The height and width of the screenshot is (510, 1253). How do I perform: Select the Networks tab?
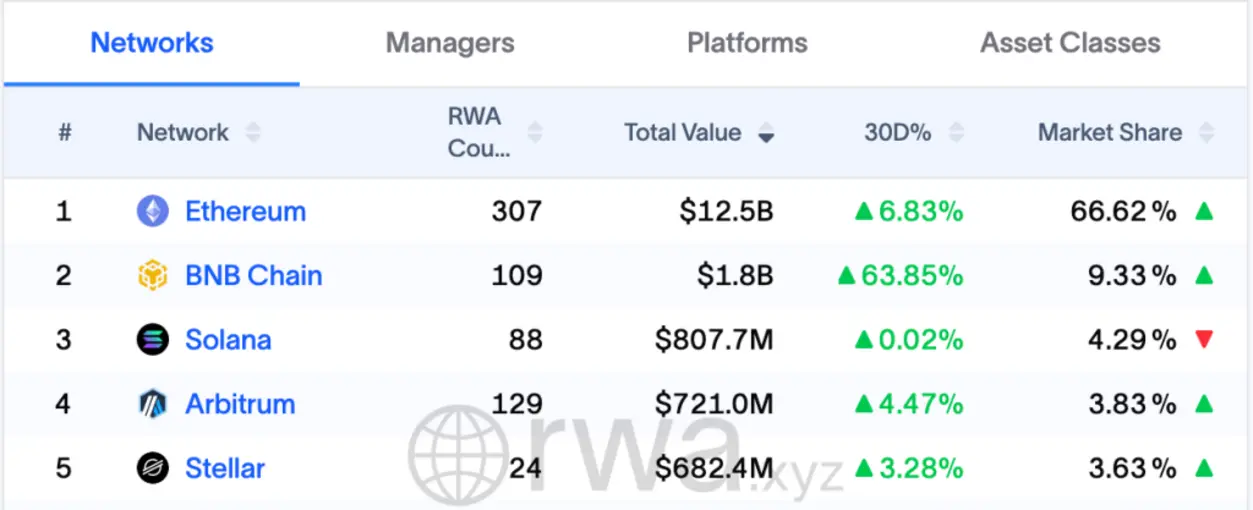(152, 43)
